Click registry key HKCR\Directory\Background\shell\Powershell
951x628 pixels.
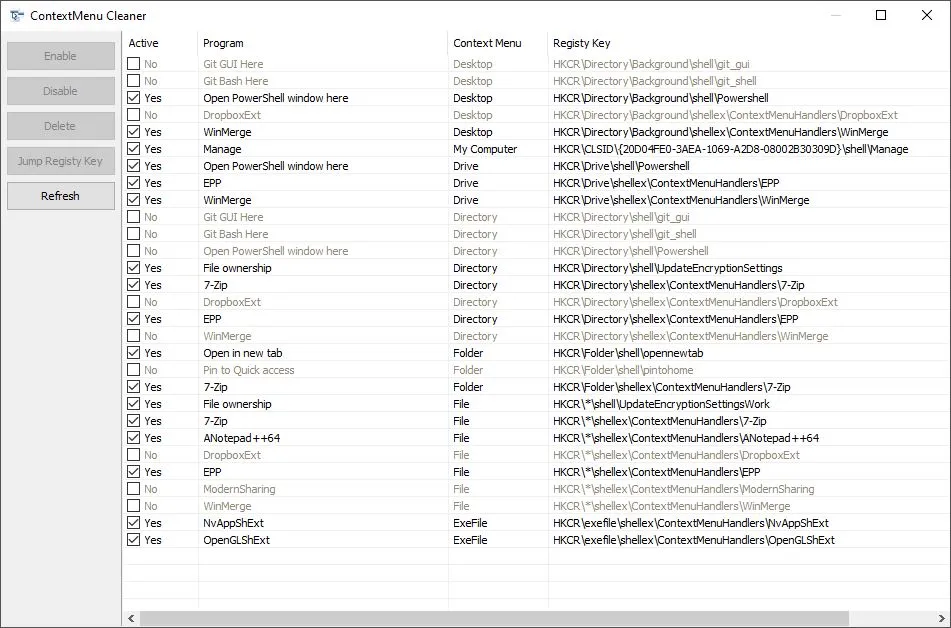click(660, 98)
